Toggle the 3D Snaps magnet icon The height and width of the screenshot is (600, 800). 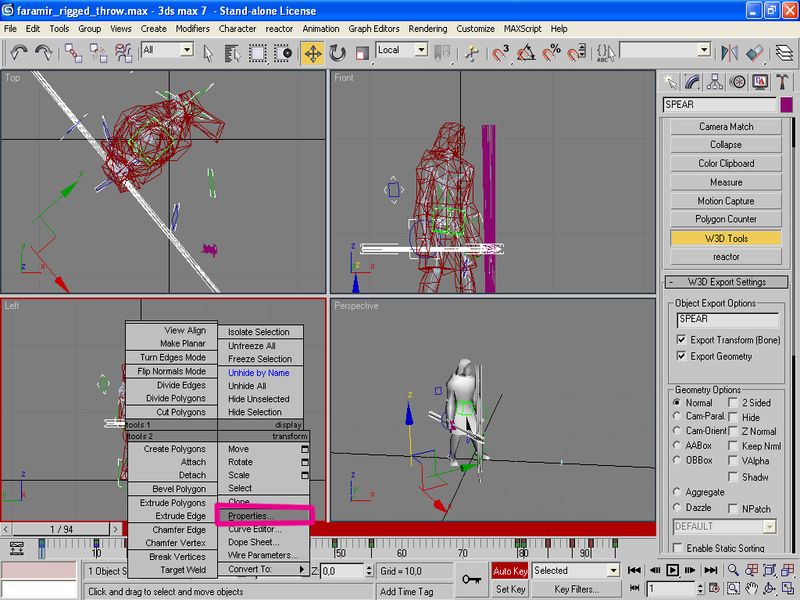pyautogui.click(x=501, y=53)
